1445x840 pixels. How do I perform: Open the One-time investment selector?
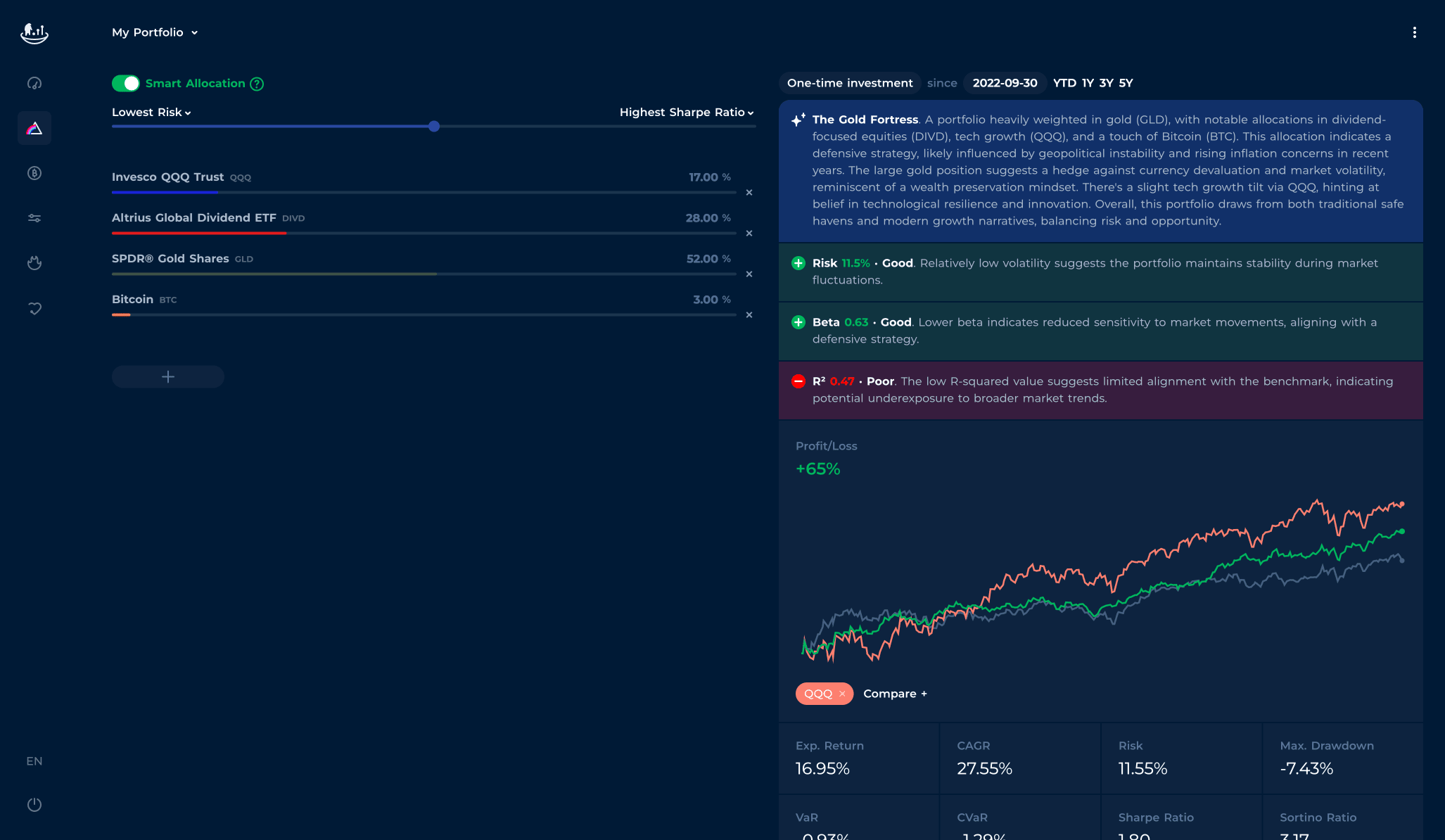click(850, 83)
